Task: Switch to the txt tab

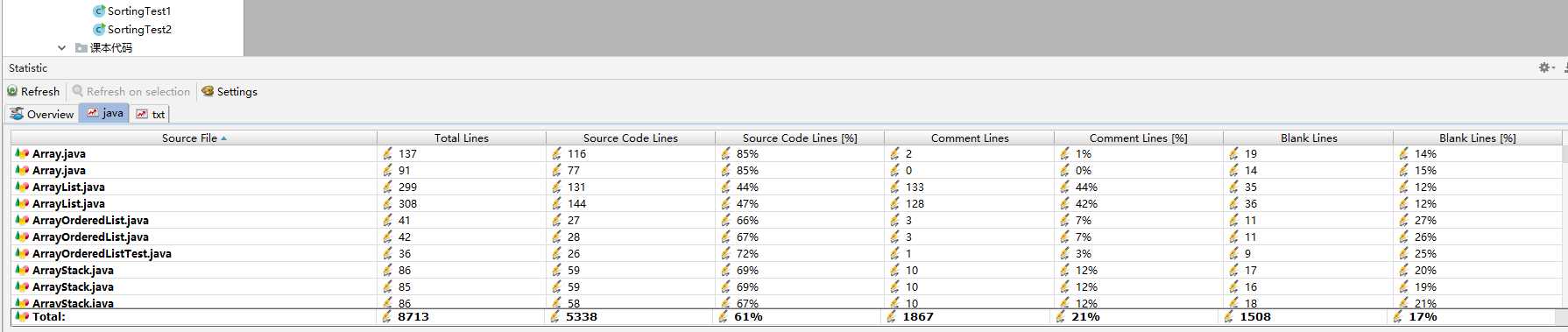Action: (150, 114)
